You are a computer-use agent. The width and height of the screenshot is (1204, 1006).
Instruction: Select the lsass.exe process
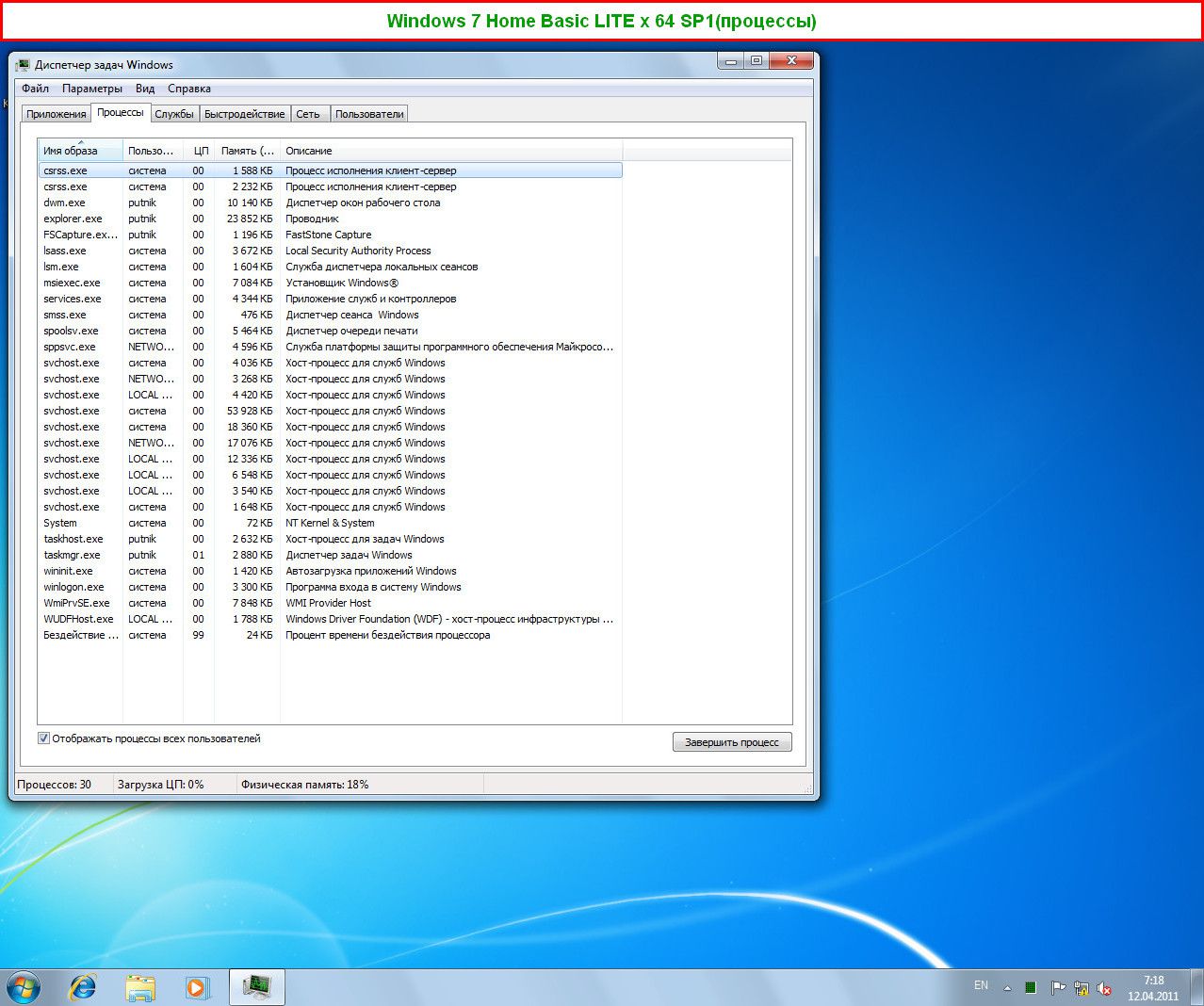pos(330,251)
